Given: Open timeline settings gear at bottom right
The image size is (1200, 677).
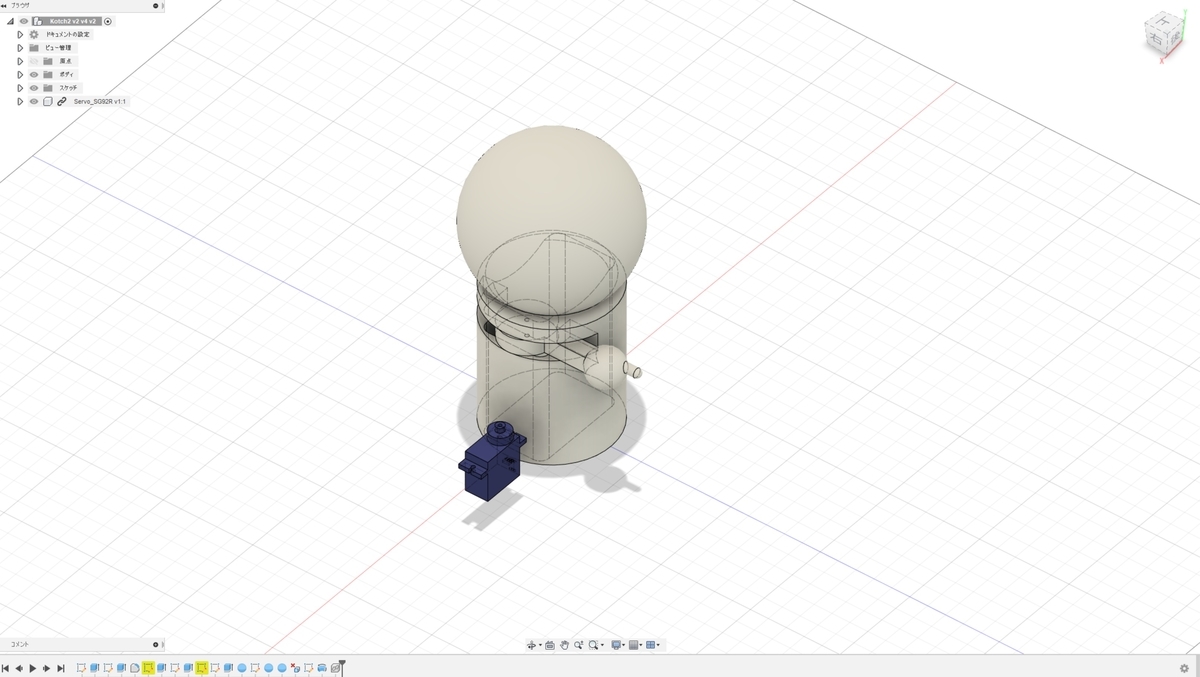Looking at the screenshot, I should point(1184,668).
